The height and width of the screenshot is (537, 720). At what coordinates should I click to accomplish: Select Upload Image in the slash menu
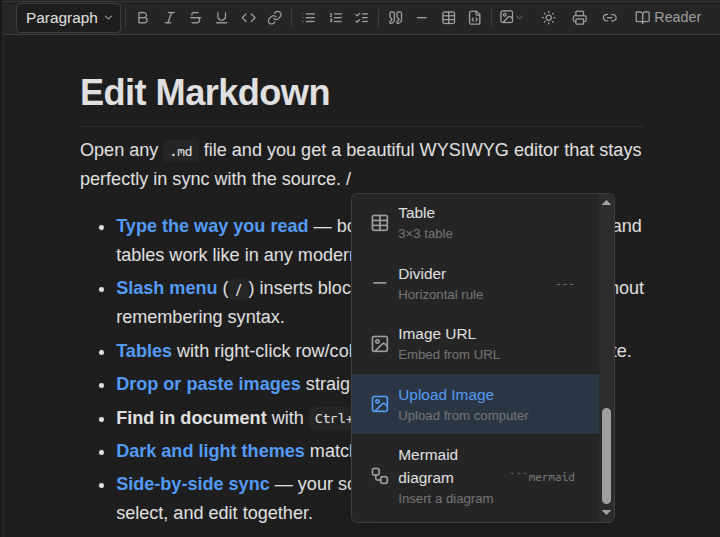click(476, 404)
